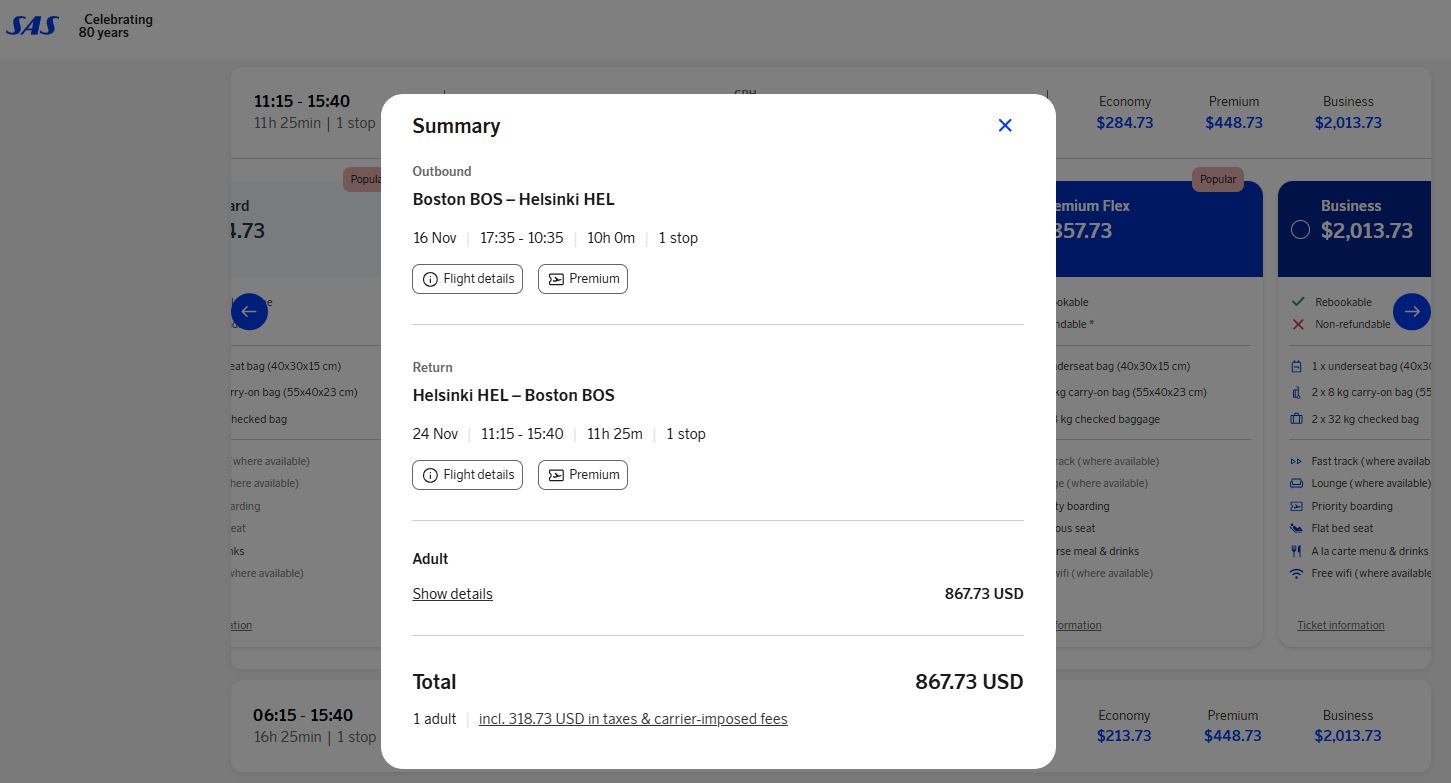Image resolution: width=1451 pixels, height=783 pixels.
Task: Show details of Adult price
Action: (x=453, y=594)
